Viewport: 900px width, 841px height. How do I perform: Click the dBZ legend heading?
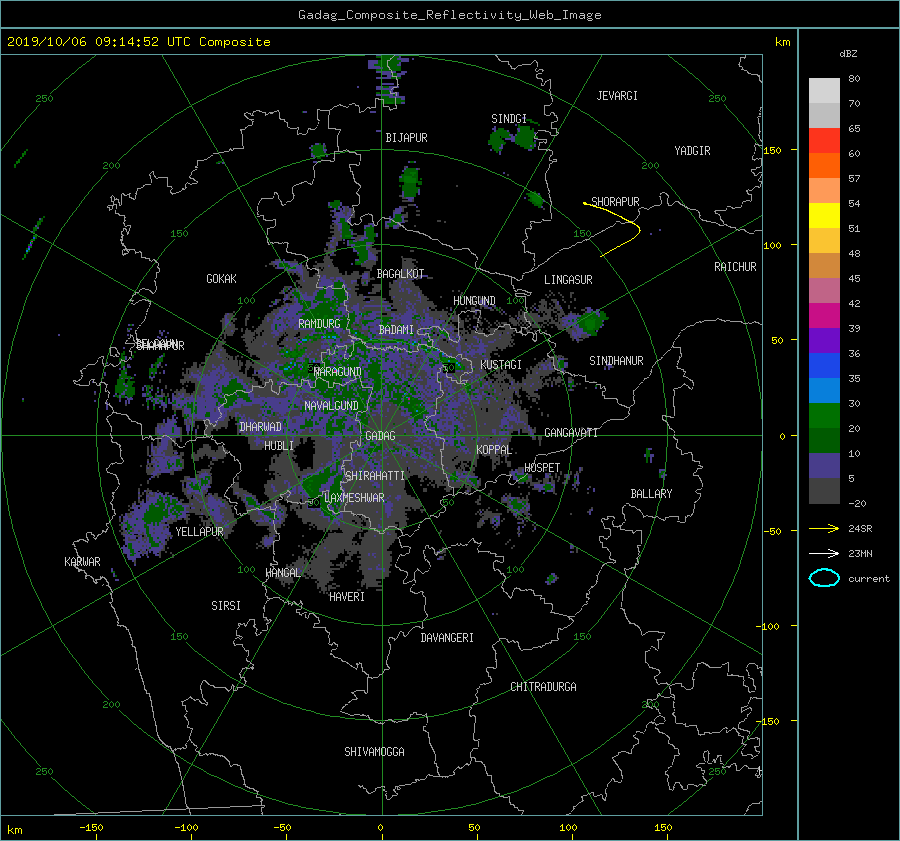[848, 54]
